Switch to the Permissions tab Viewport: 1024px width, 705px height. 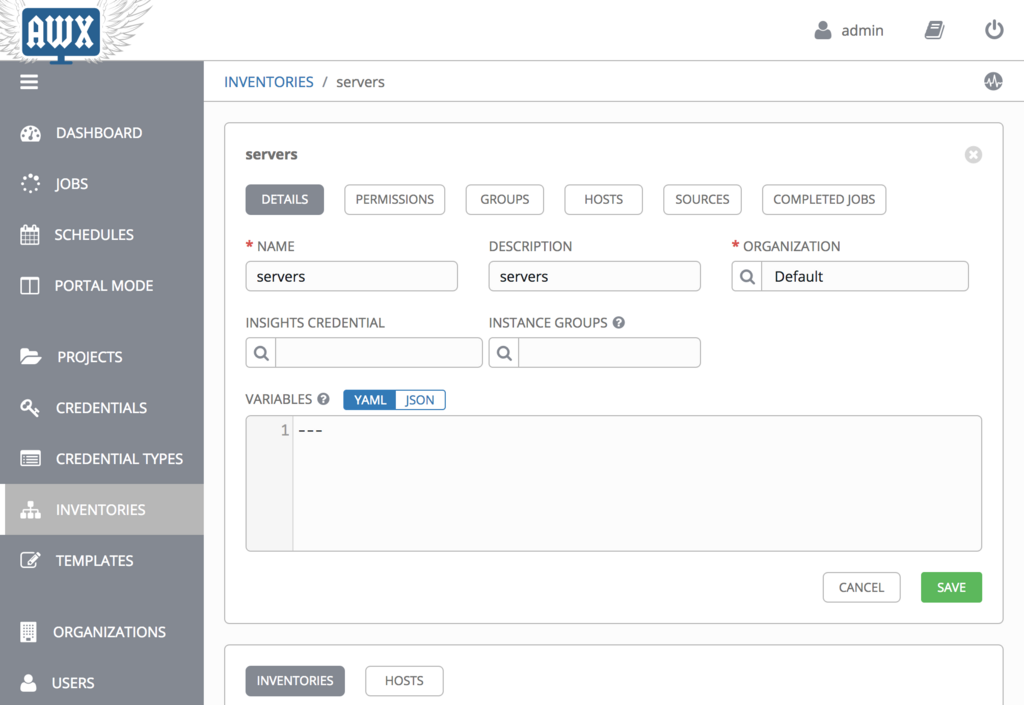tap(394, 200)
